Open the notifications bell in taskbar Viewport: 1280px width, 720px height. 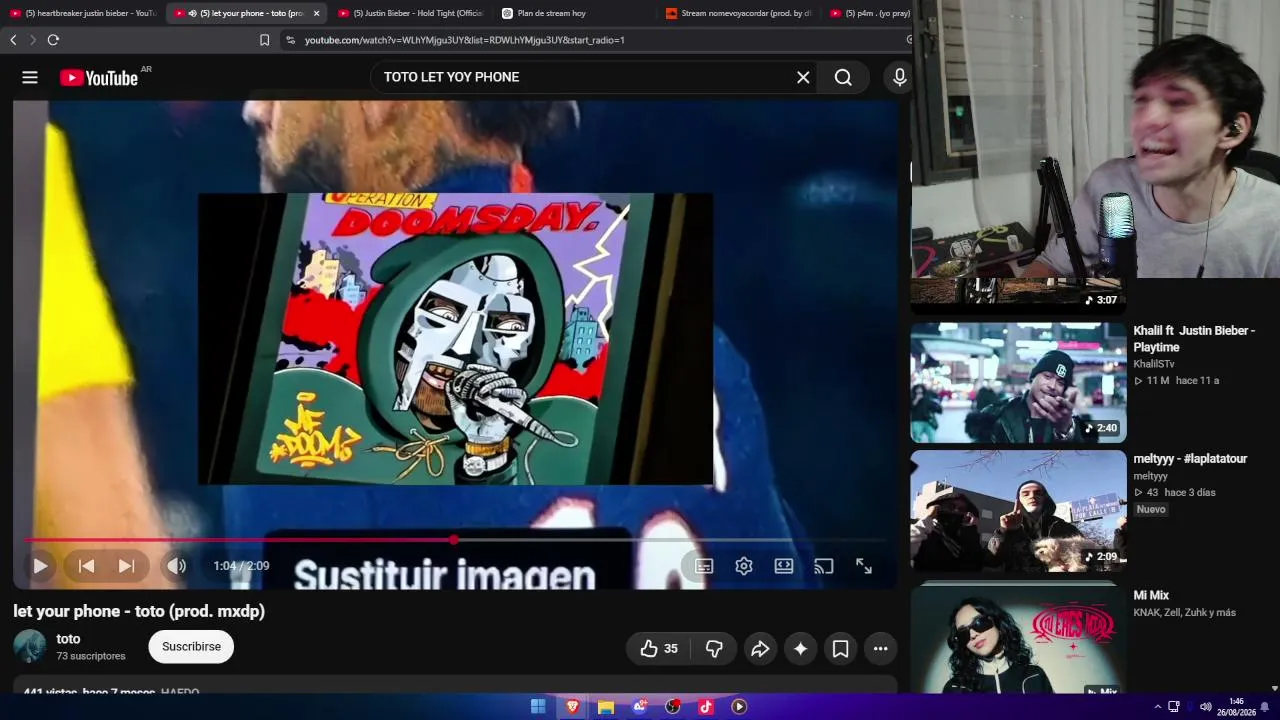tap(1264, 707)
